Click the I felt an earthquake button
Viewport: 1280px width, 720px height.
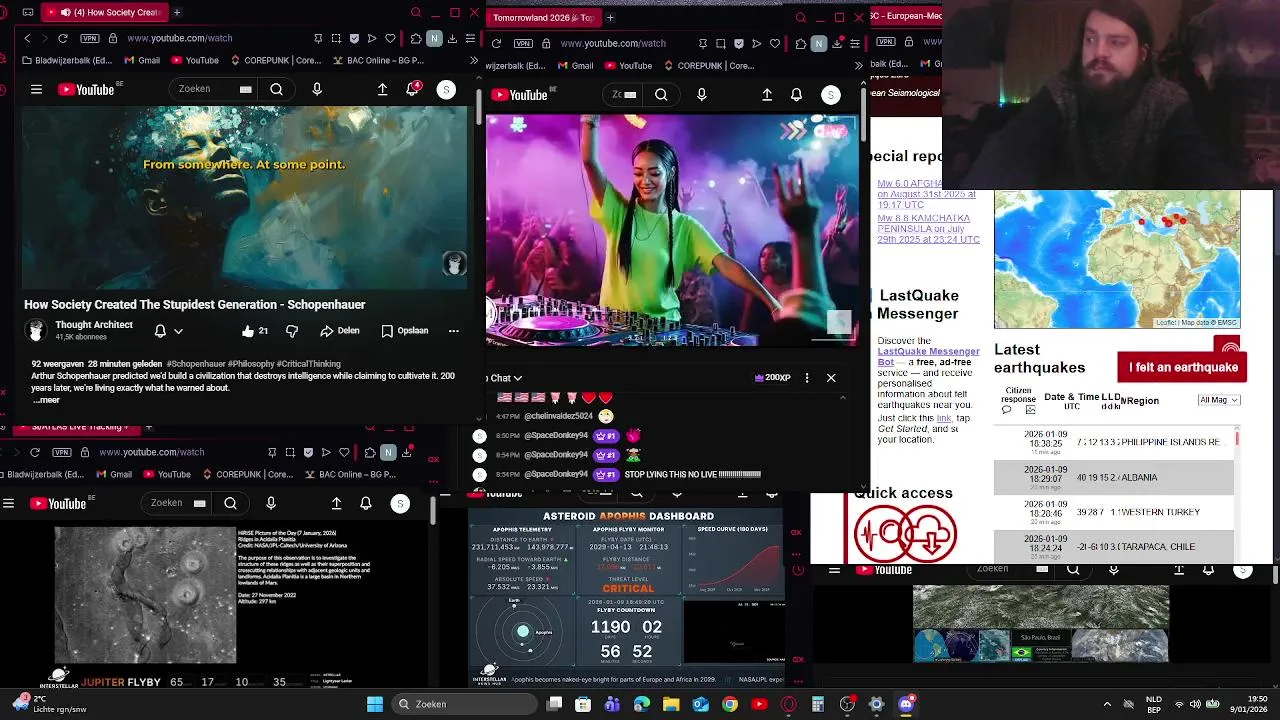coord(1183,367)
